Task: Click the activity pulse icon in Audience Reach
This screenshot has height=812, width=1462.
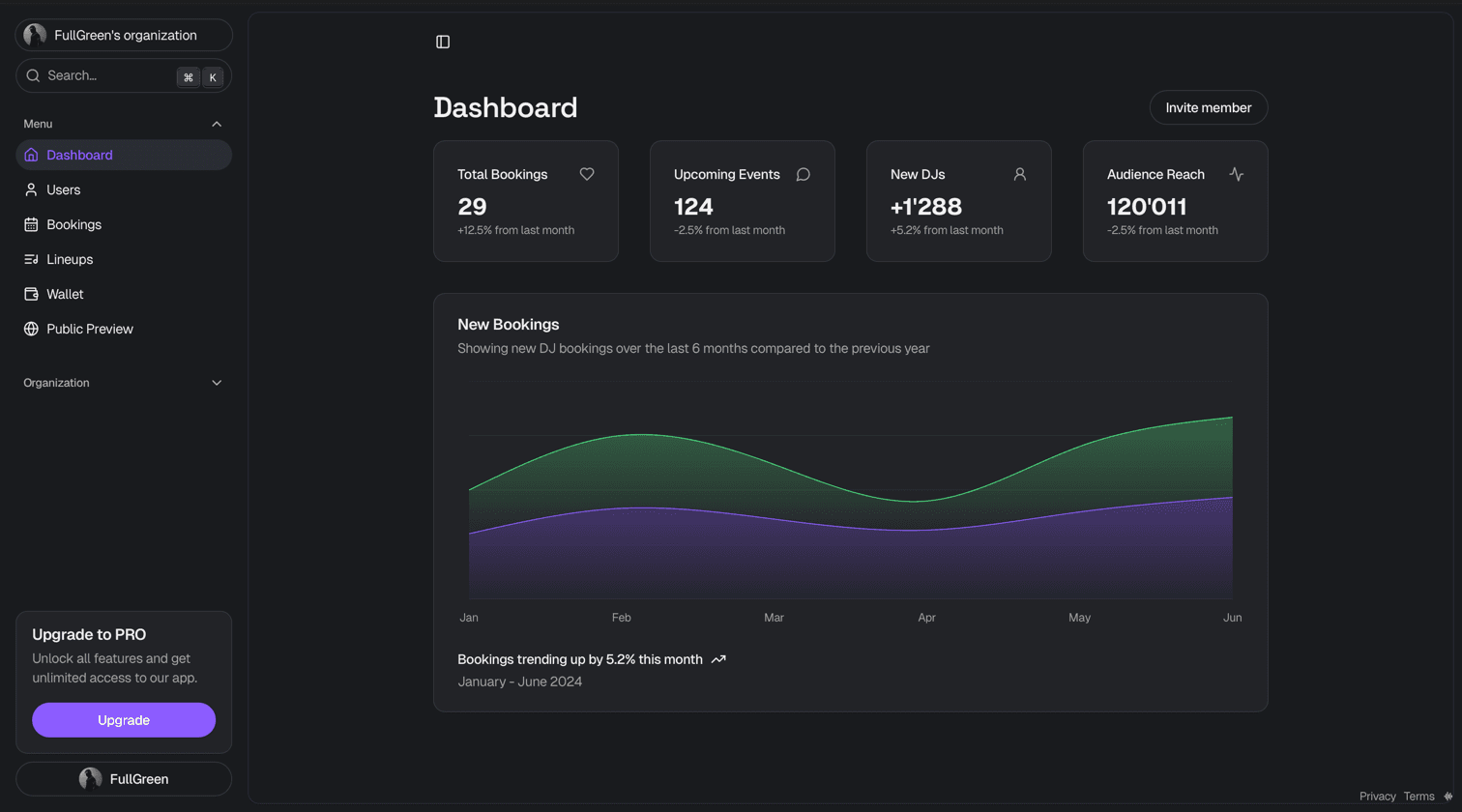Action: coord(1236,174)
